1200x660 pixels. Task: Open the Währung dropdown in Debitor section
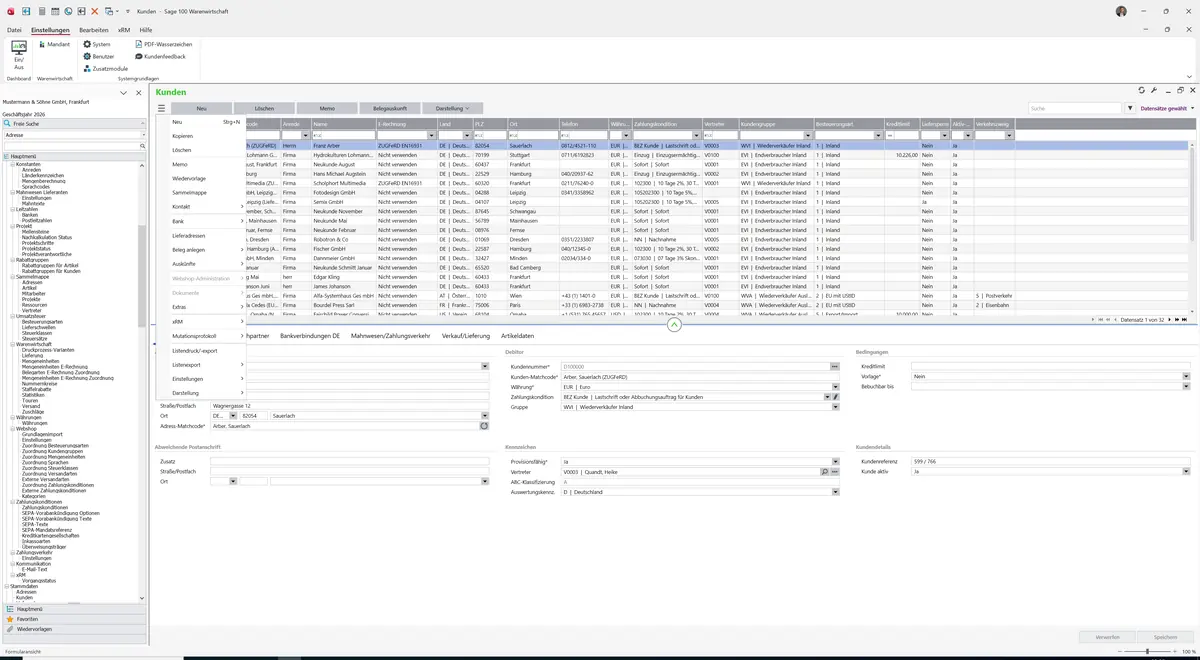(x=835, y=386)
